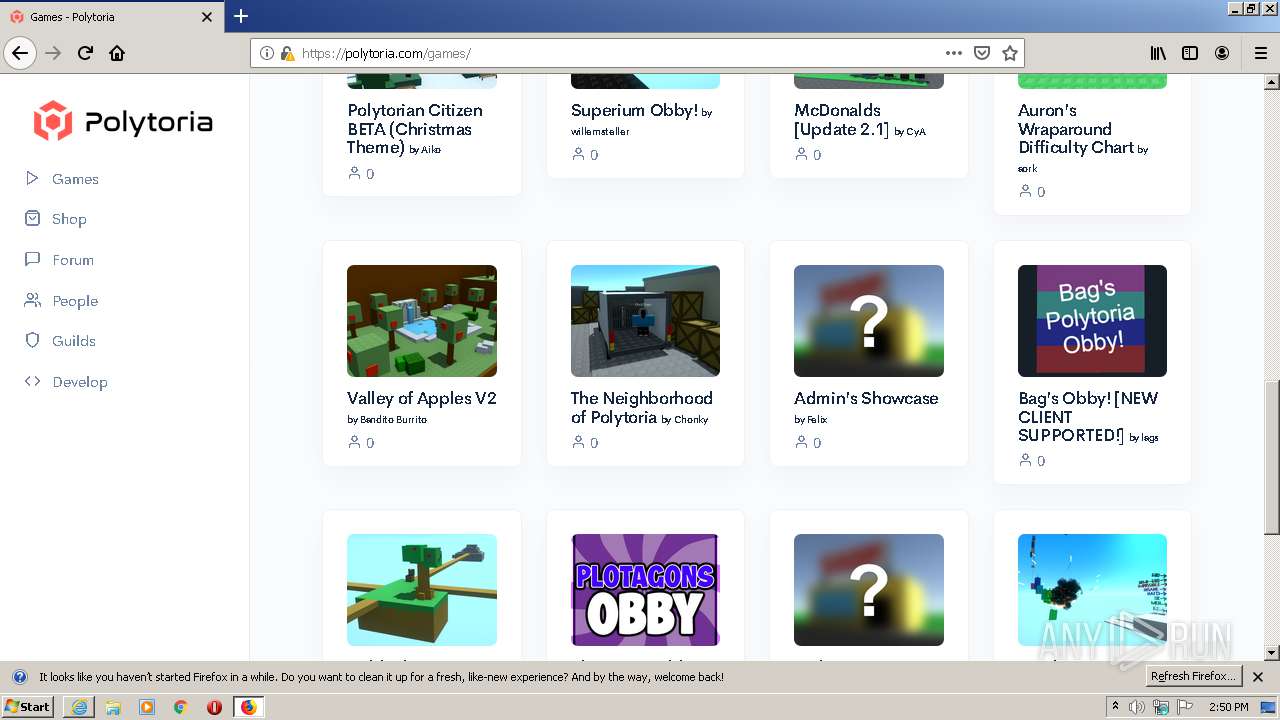Click The Neighborhood of Polytoria title
The image size is (1280, 720).
[642, 407]
